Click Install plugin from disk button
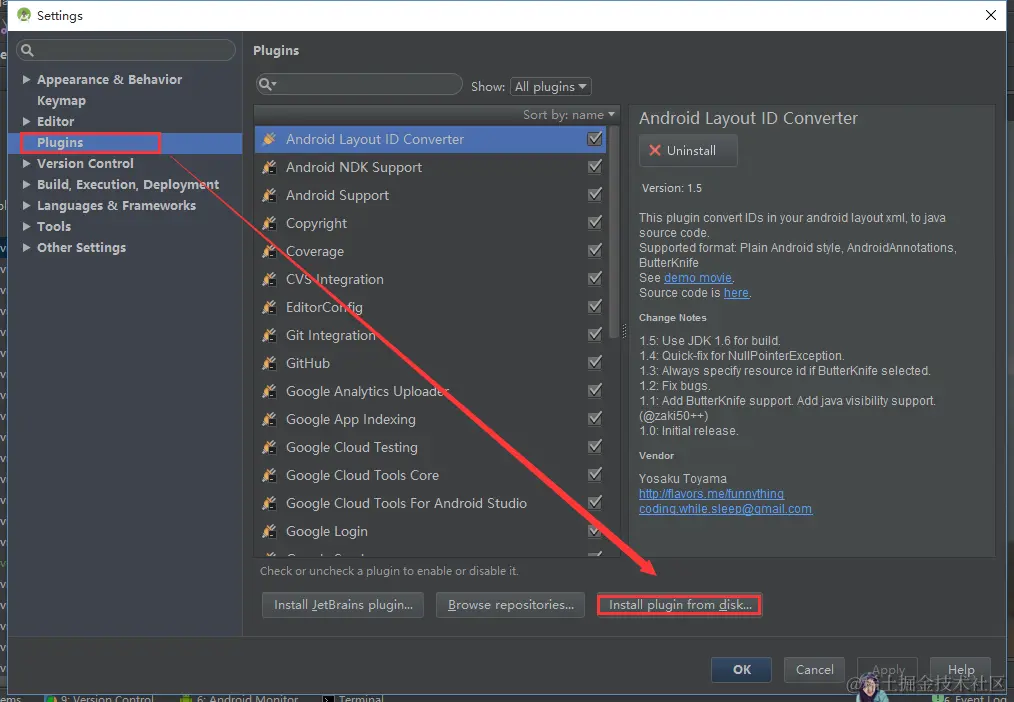Viewport: 1014px width, 702px height. (680, 604)
